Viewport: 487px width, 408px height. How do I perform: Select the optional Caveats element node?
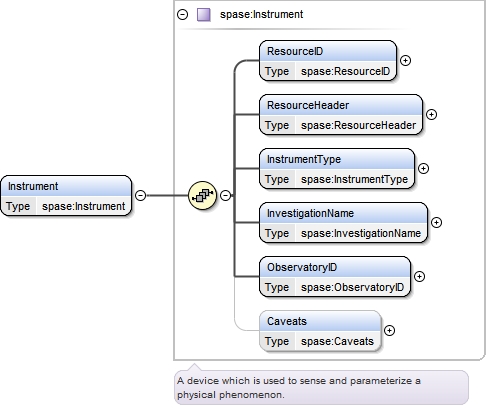[x=320, y=331]
